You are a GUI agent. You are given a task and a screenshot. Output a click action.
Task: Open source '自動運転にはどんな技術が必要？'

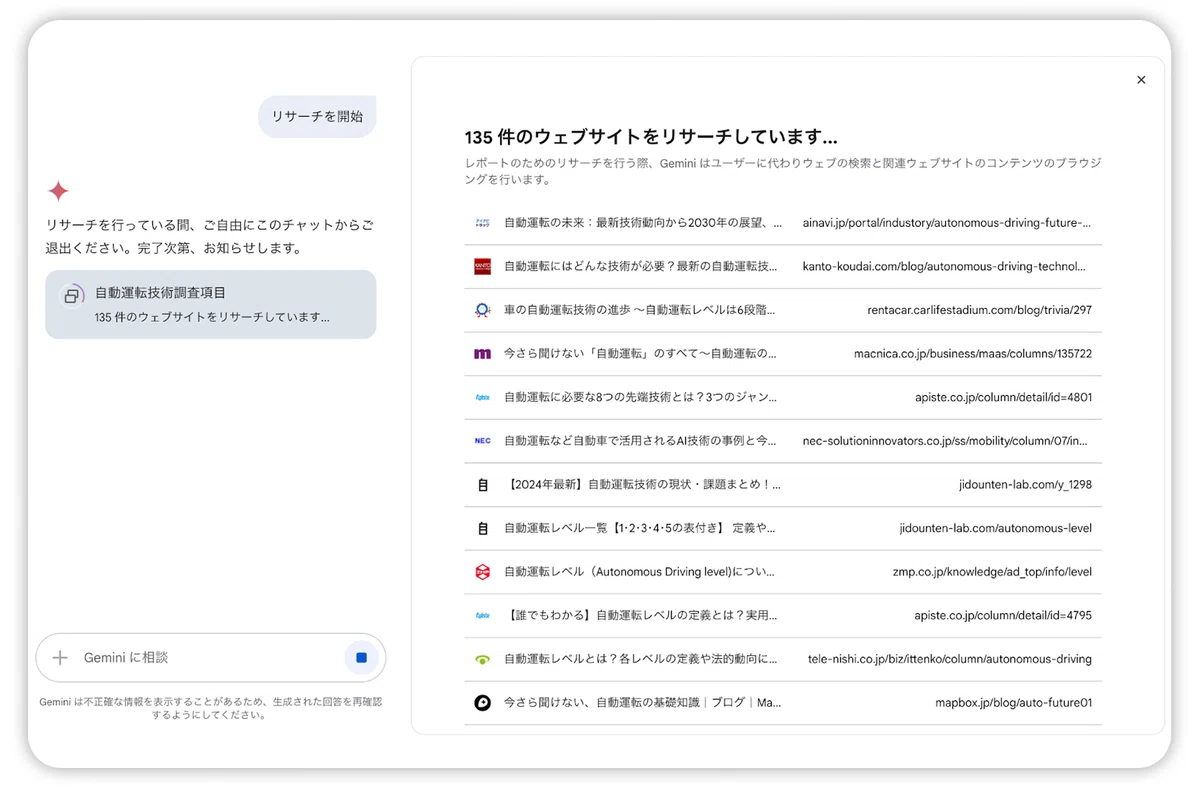pyautogui.click(x=641, y=267)
